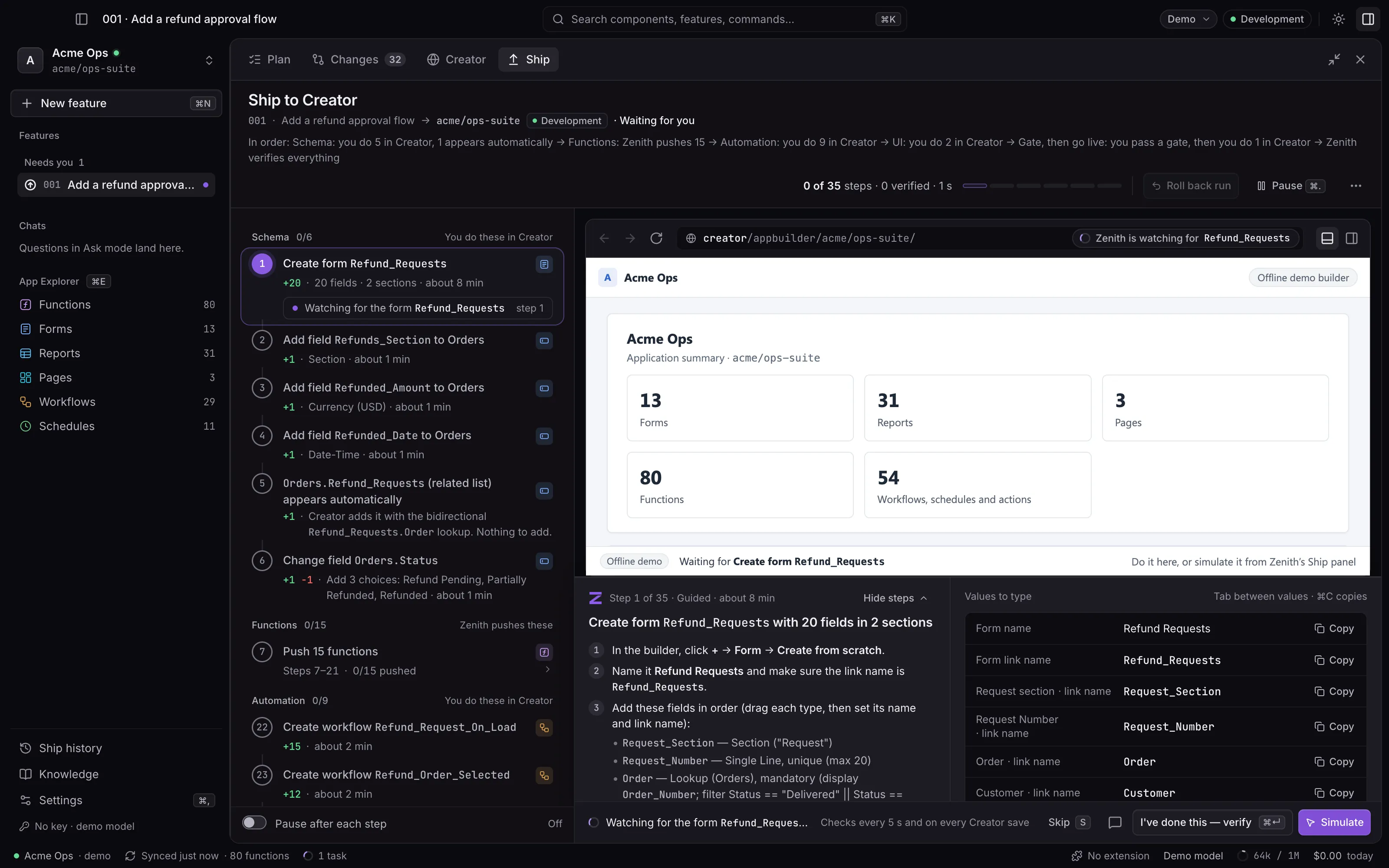Switch preview to side-panel layout icon
Image resolution: width=1389 pixels, height=868 pixels.
(x=1352, y=238)
